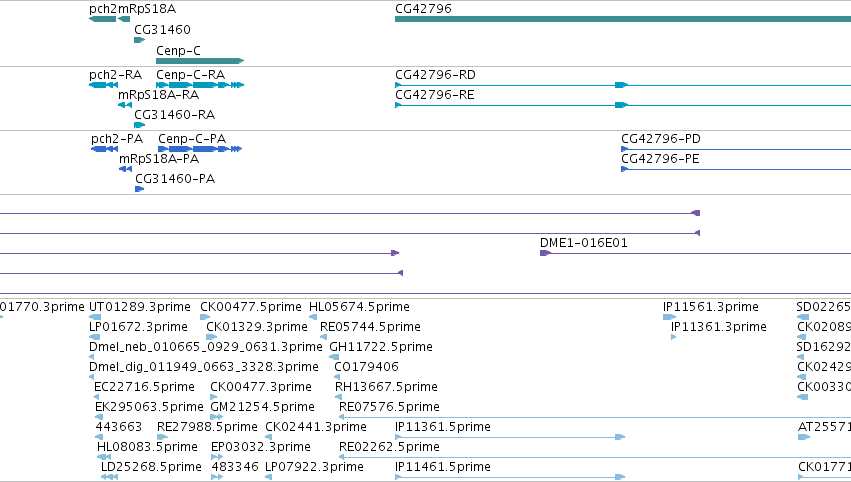851x482 pixels.
Task: Click the CG42796-PE feature line
Action: pyautogui.click(x=736, y=169)
